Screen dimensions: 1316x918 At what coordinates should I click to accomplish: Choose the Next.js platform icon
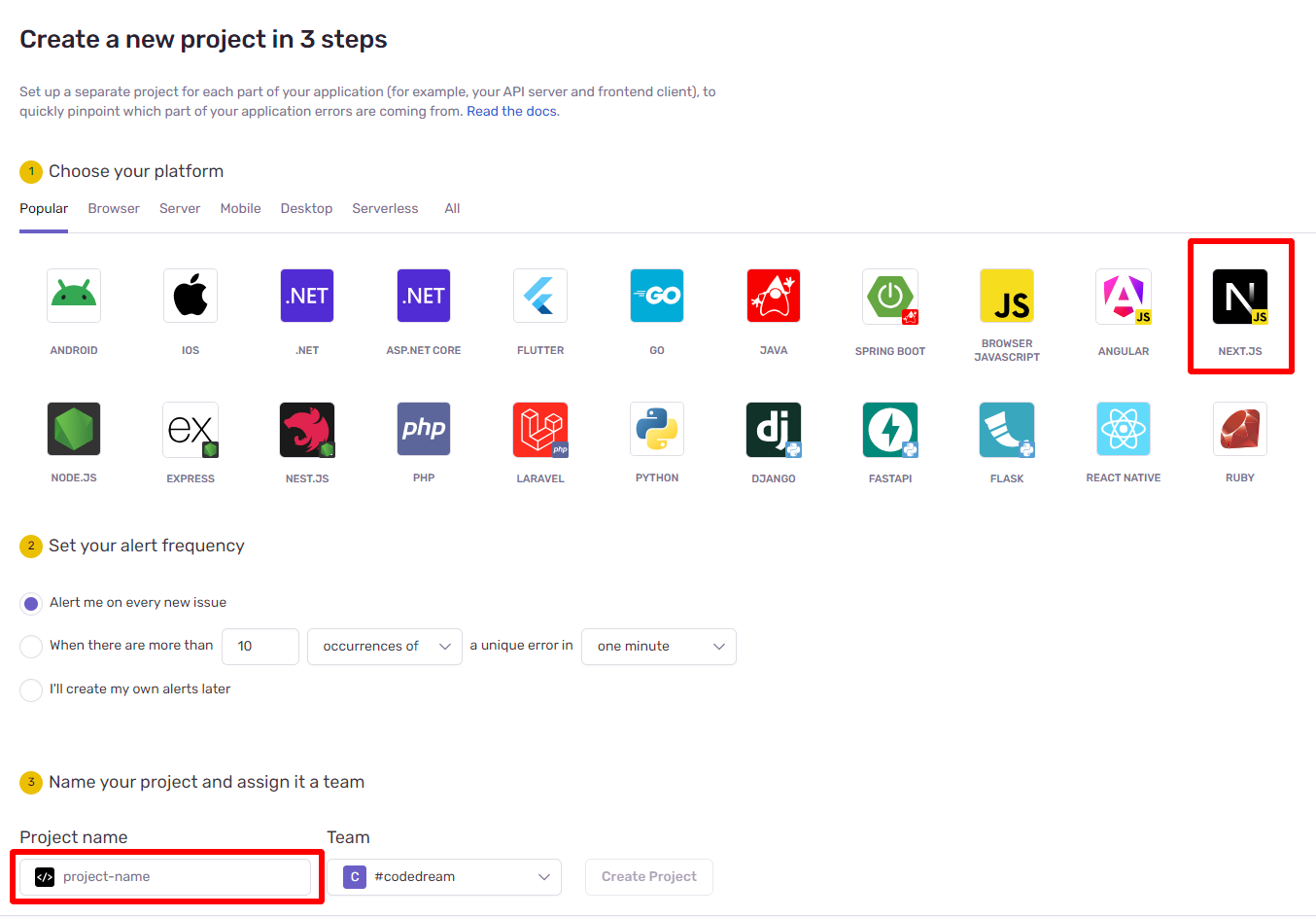coord(1240,296)
